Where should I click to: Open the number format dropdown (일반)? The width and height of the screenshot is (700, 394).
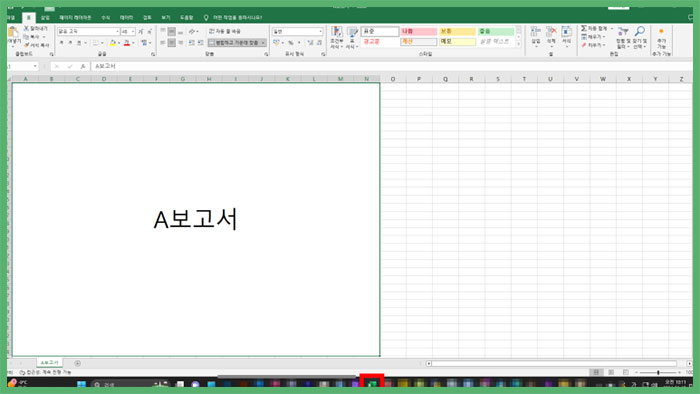point(320,31)
